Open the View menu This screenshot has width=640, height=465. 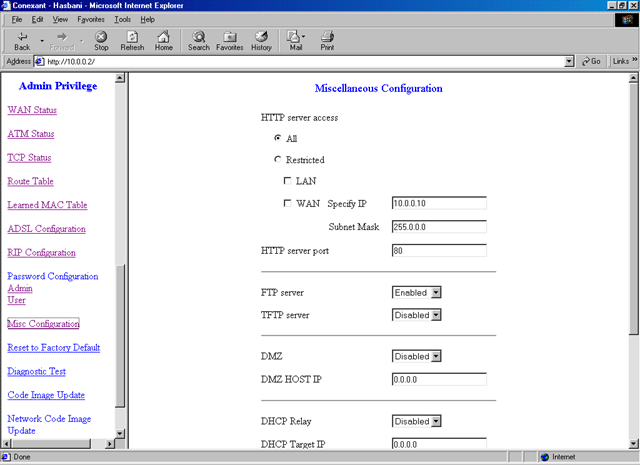[x=60, y=19]
